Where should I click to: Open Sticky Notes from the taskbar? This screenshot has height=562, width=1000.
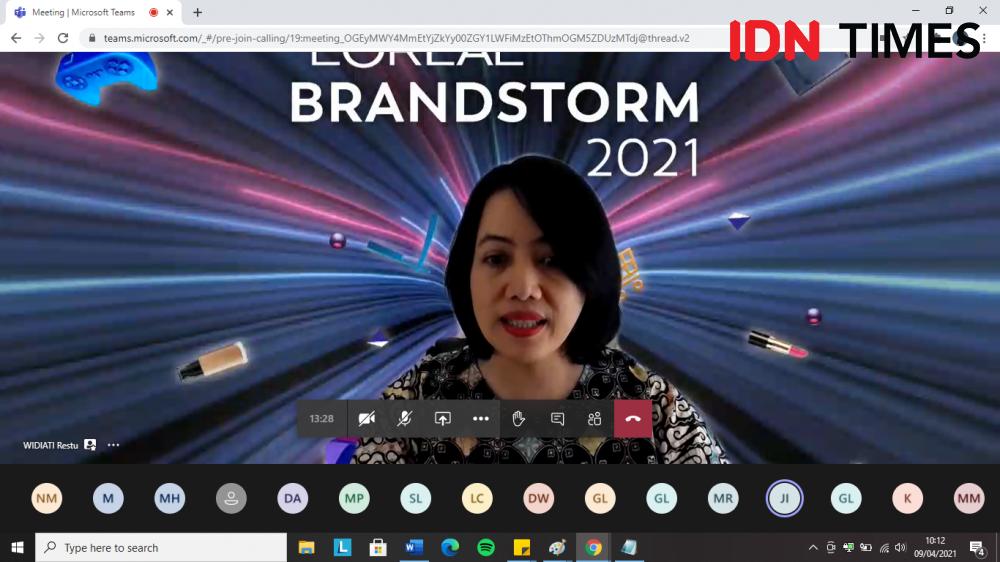click(522, 547)
